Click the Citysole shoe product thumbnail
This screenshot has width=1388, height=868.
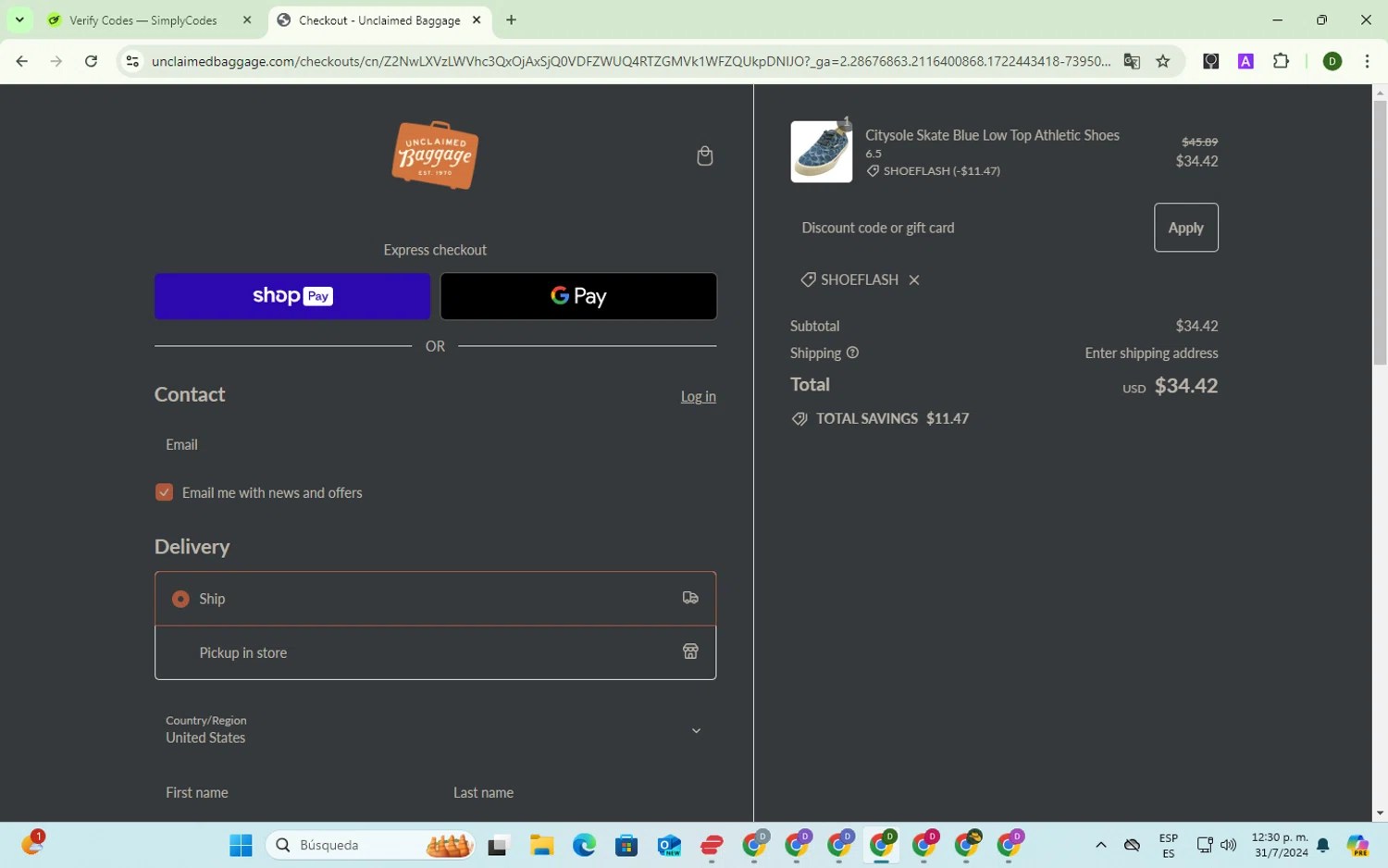coord(822,152)
